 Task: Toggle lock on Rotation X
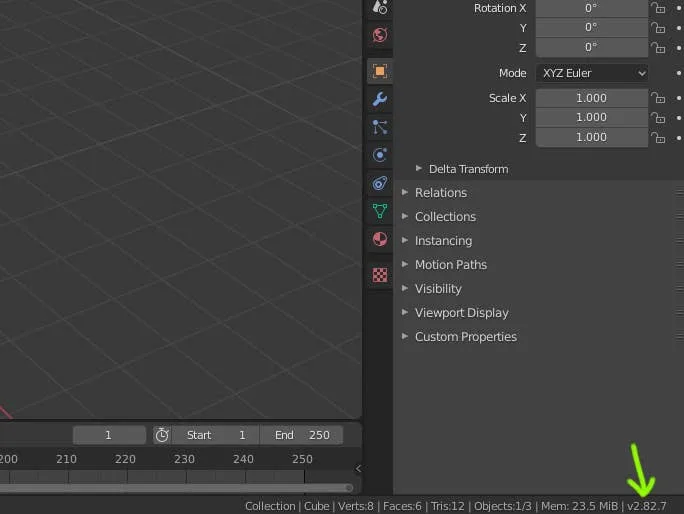pos(658,8)
